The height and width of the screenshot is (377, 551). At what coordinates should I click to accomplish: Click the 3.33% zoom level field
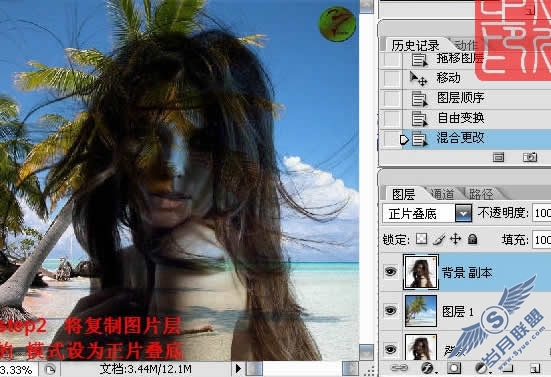(x=18, y=370)
